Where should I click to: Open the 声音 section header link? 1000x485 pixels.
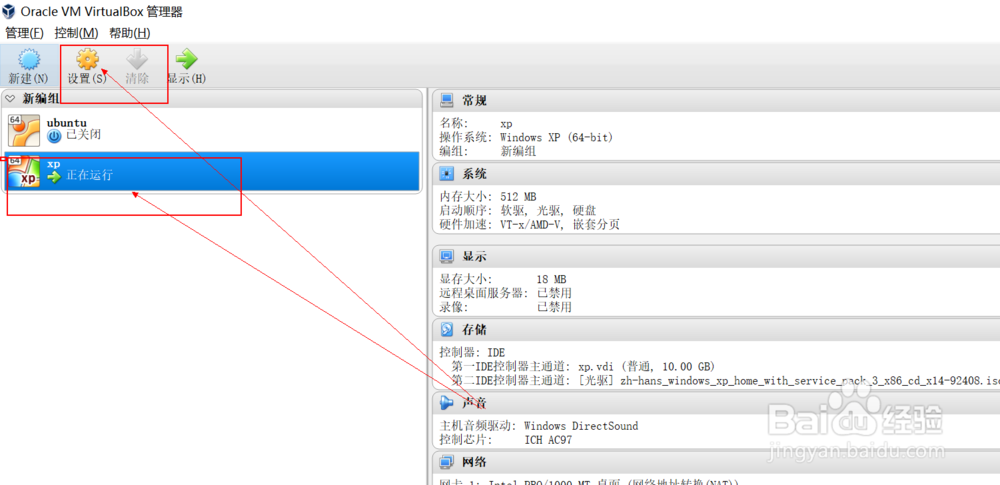pos(474,403)
